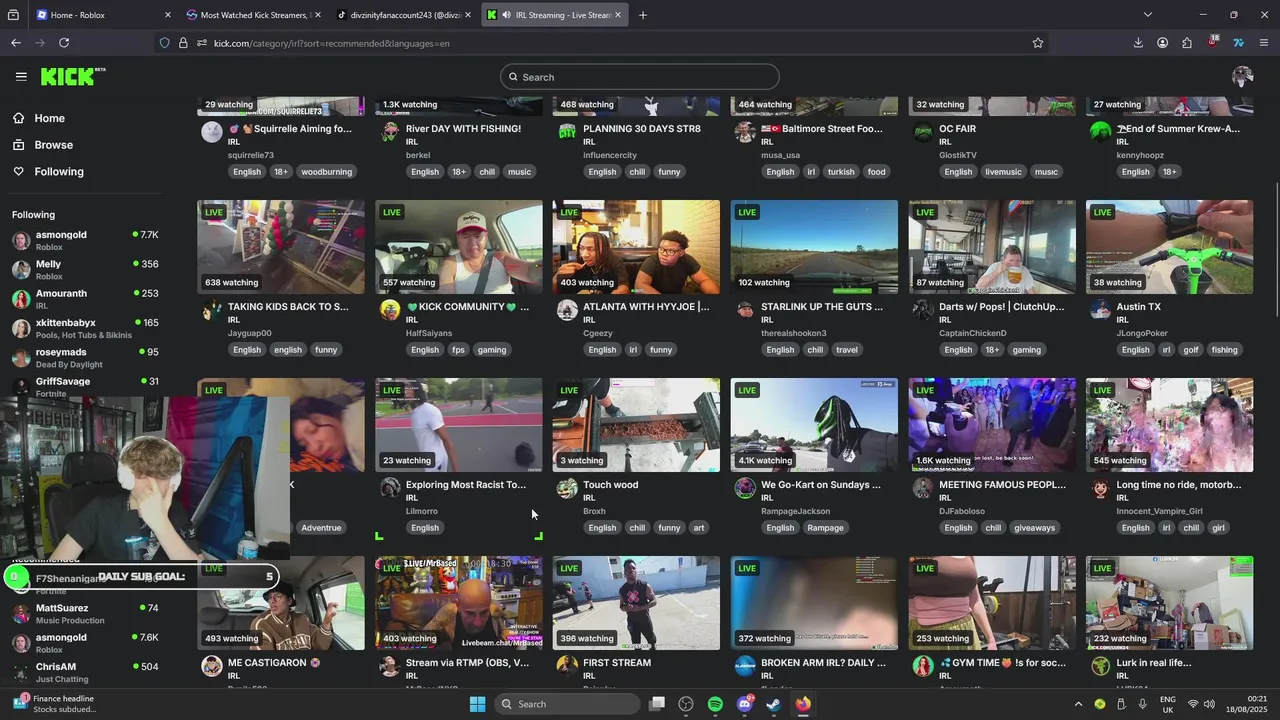Open asmongold channel in Following list
Screen dimensions: 1280x720
point(86,240)
